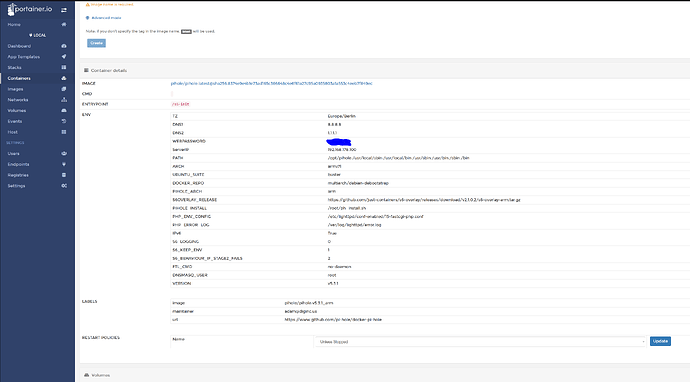Click the Host grid icon
Screen dimensions: 690x382
[x=64, y=132]
